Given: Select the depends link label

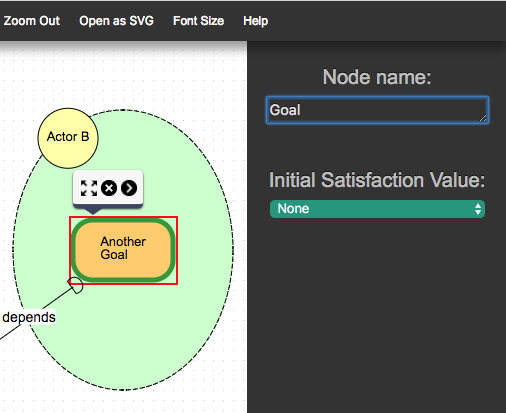Looking at the screenshot, I should 29,317.
